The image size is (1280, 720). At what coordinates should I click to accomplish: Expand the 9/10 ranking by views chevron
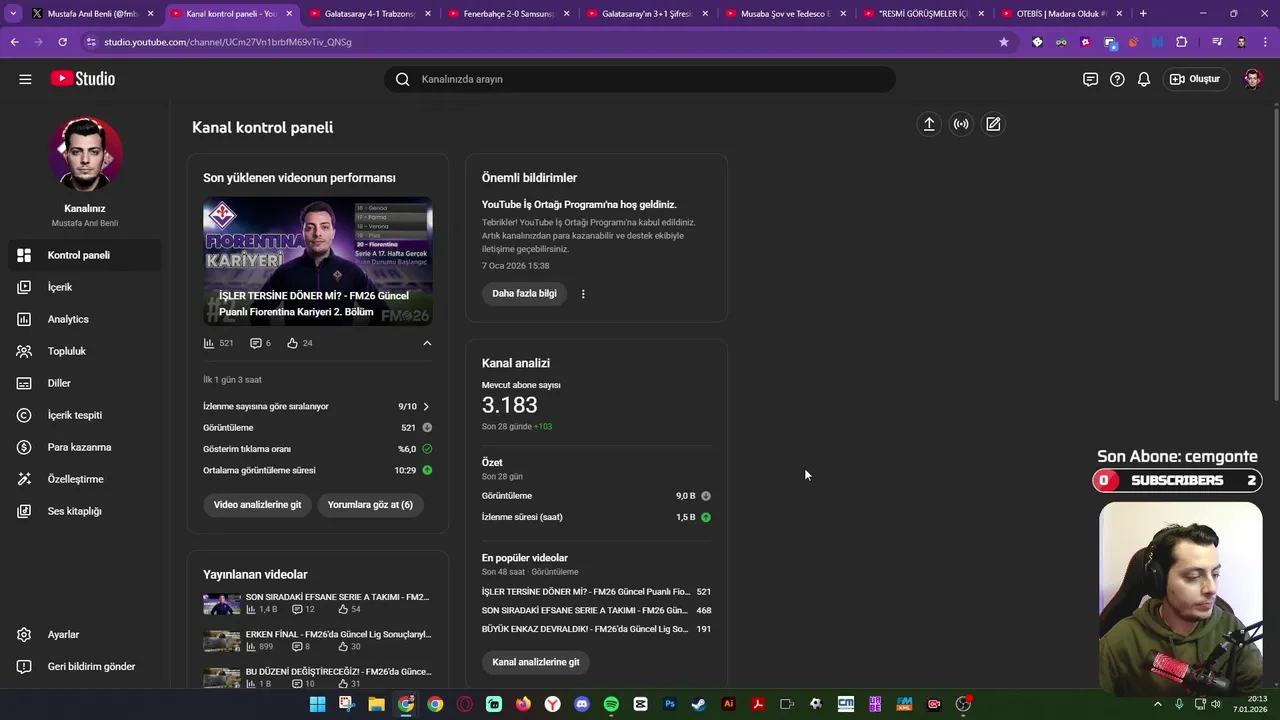coord(426,407)
